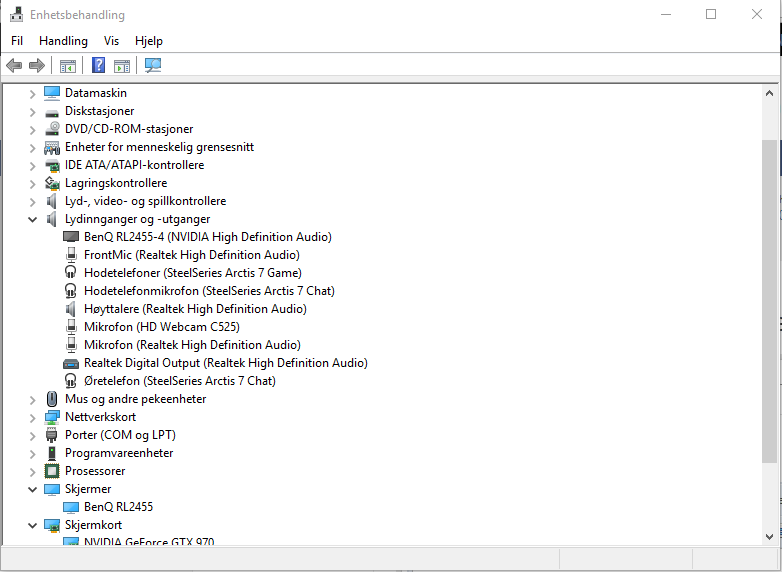Click monitor icon next to BenQ RL2455-4

(x=71, y=237)
